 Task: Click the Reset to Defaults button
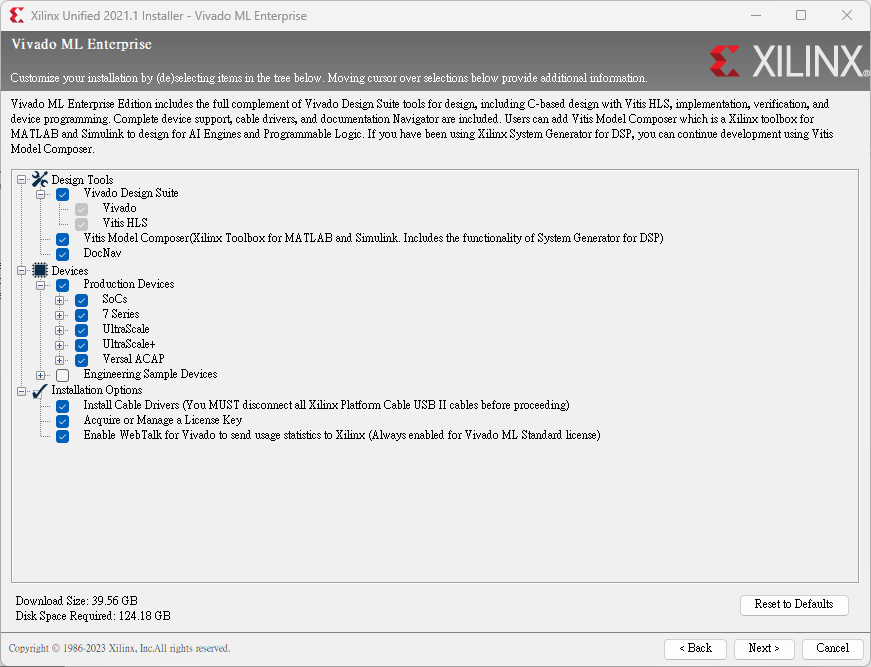(x=794, y=605)
